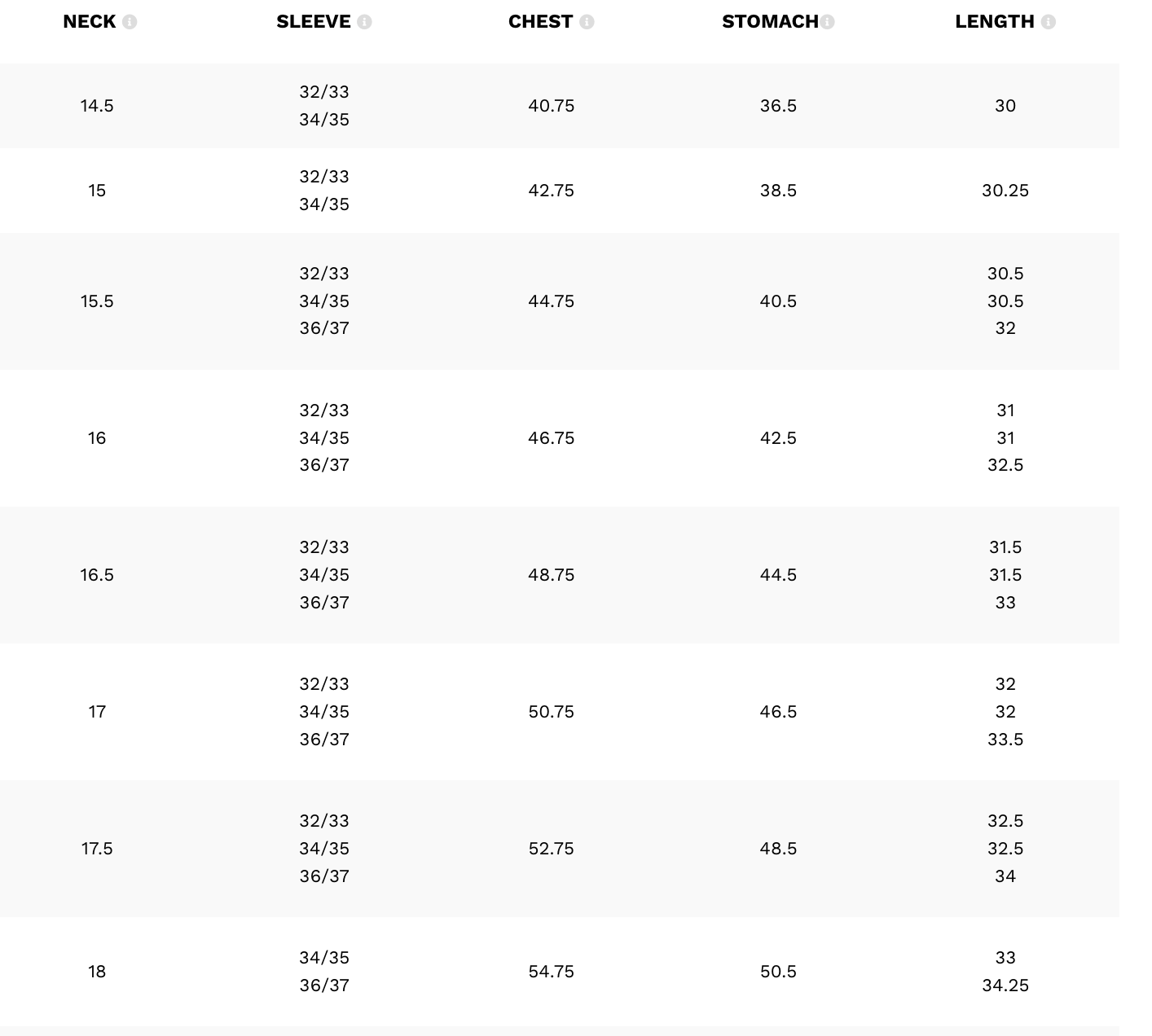This screenshot has height=1036, width=1152.
Task: Select the 15.5 neck size cell
Action: [x=97, y=301]
